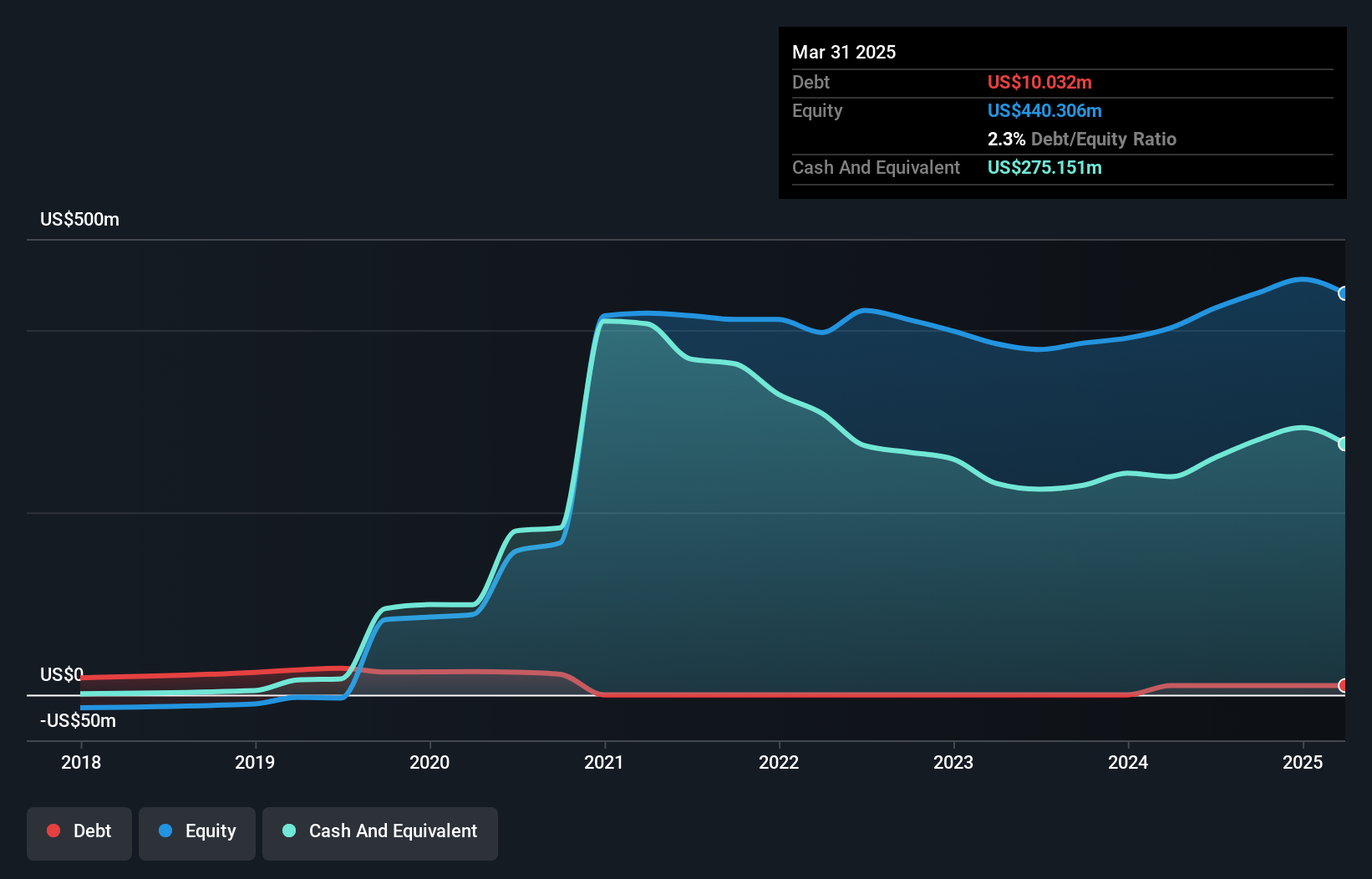Toggle the Cash And Equivalent series visibility
Image resolution: width=1372 pixels, height=879 pixels.
tap(379, 832)
